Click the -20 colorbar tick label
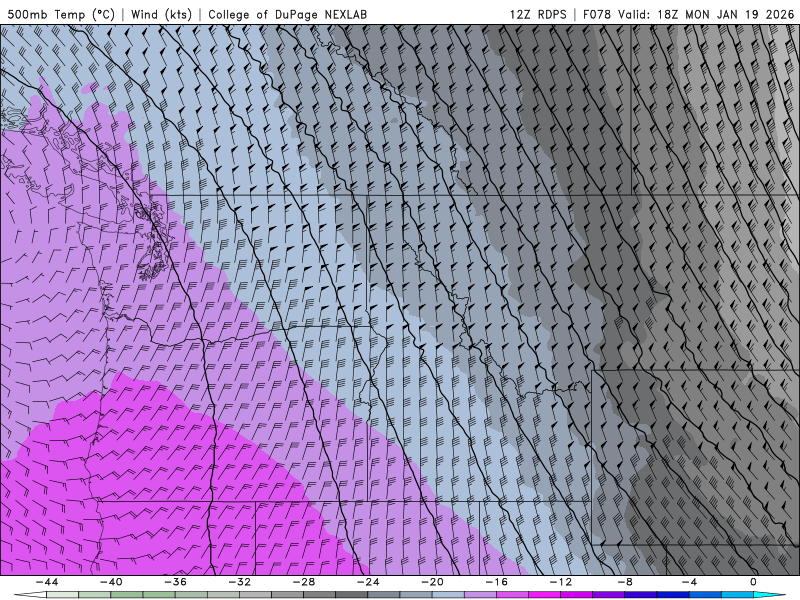Viewport: 800px width, 600px height. coord(432,582)
